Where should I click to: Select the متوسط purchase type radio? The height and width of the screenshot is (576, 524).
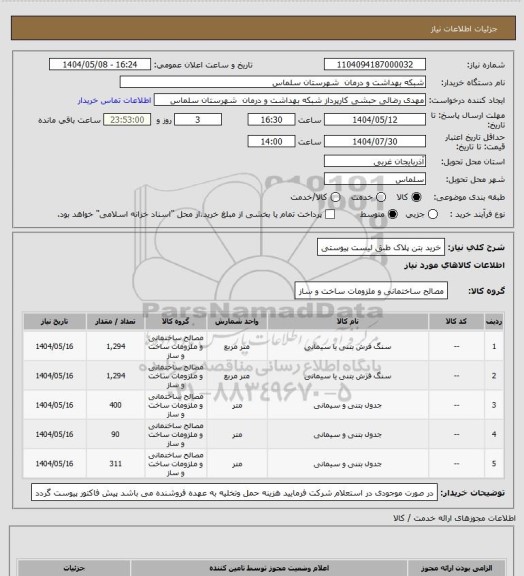coord(393,214)
